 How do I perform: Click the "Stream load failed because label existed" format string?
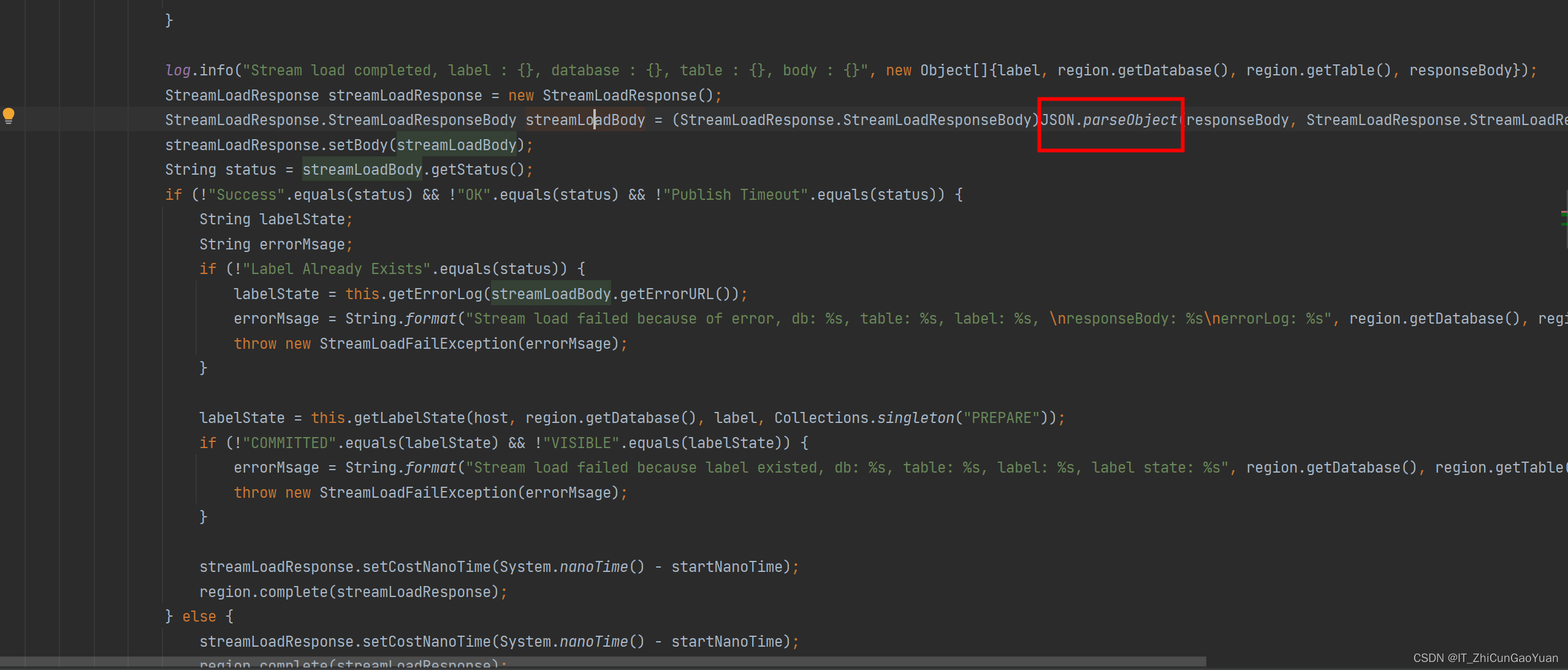pyautogui.click(x=847, y=468)
